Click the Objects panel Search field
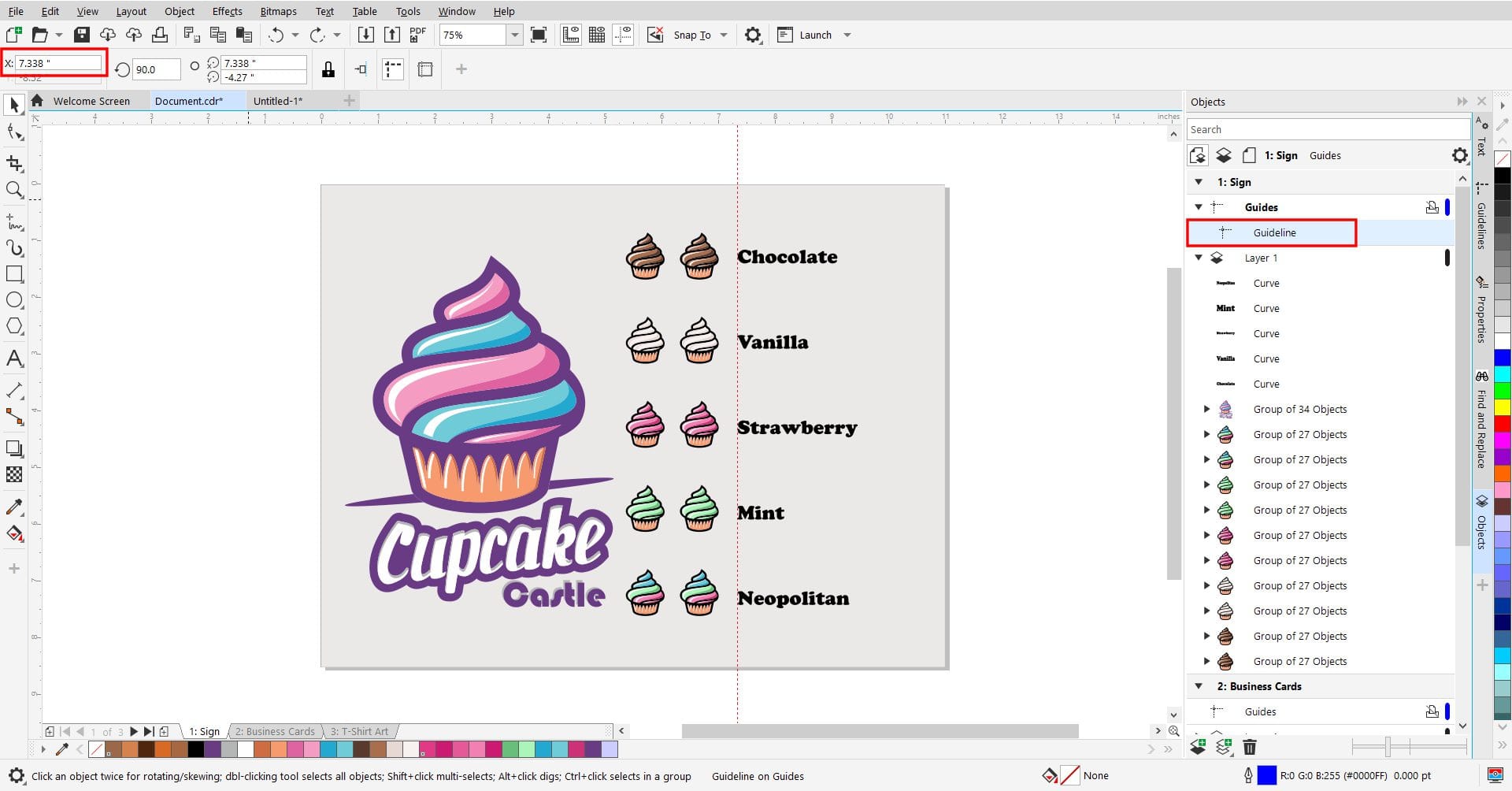This screenshot has width=1512, height=791. tap(1327, 129)
